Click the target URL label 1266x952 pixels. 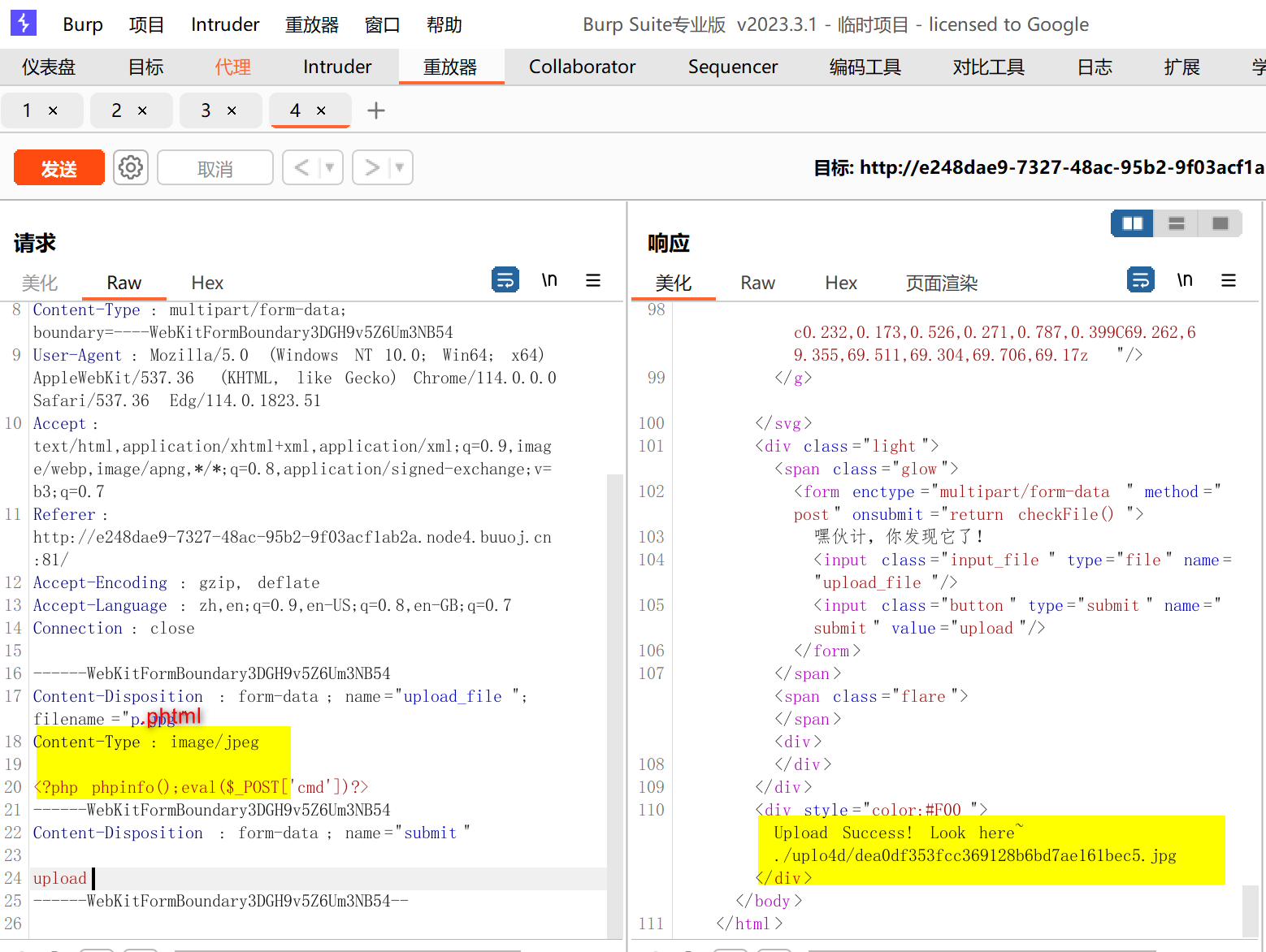[x=1038, y=167]
